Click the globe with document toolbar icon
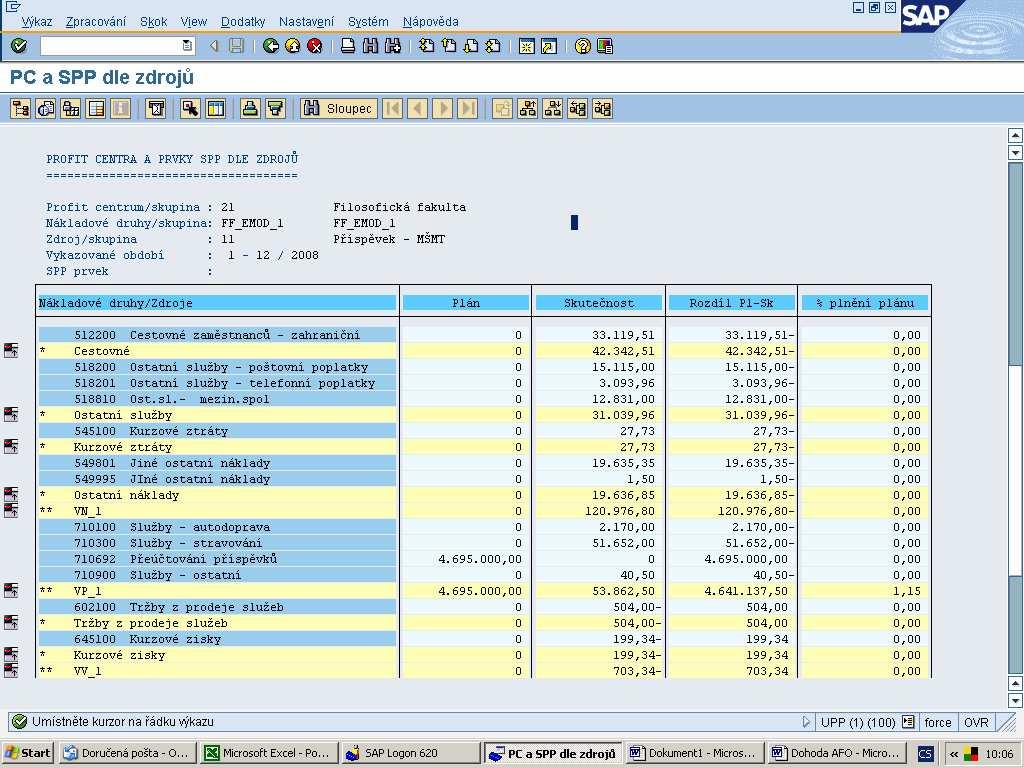The height and width of the screenshot is (768, 1024). tap(45, 108)
